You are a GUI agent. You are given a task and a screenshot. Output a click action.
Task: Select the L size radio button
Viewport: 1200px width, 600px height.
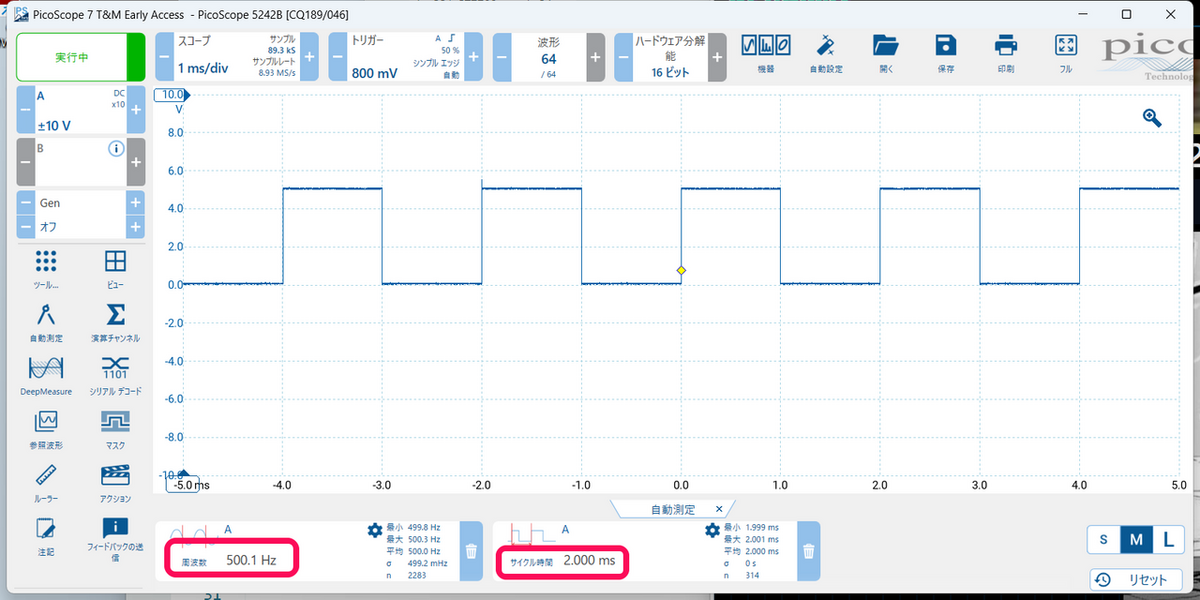1167,539
